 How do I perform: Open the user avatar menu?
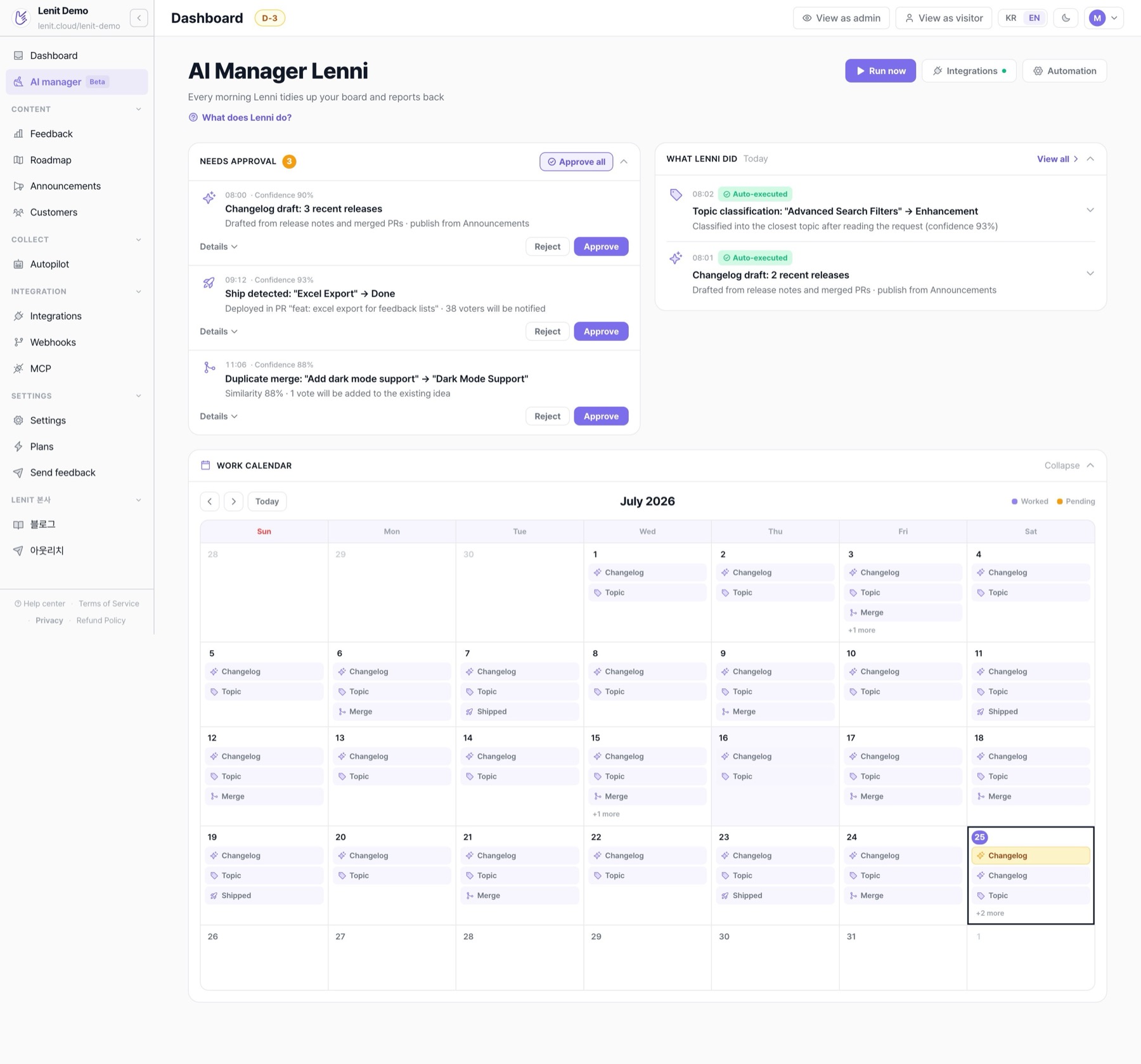tap(1104, 18)
